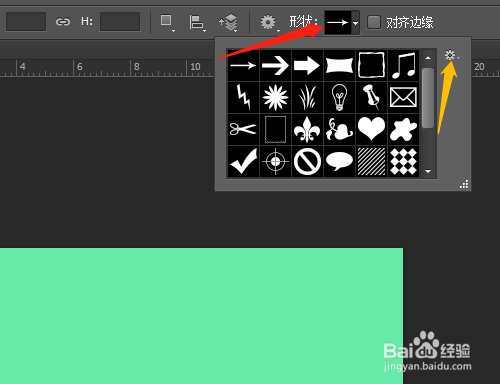This screenshot has height=384, width=500.
Task: Open the shape picker gear menu
Action: [x=451, y=55]
